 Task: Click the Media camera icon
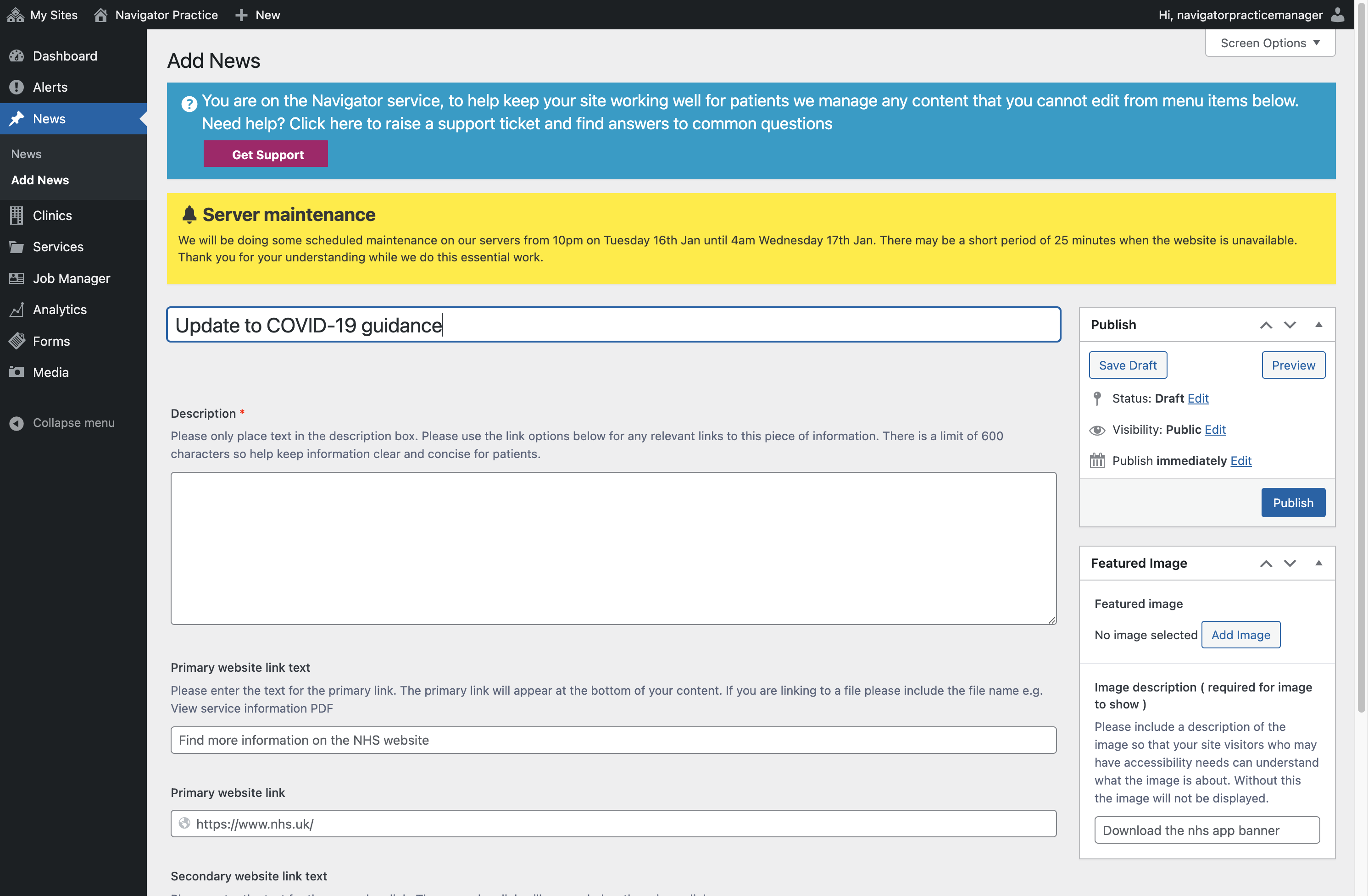(17, 372)
